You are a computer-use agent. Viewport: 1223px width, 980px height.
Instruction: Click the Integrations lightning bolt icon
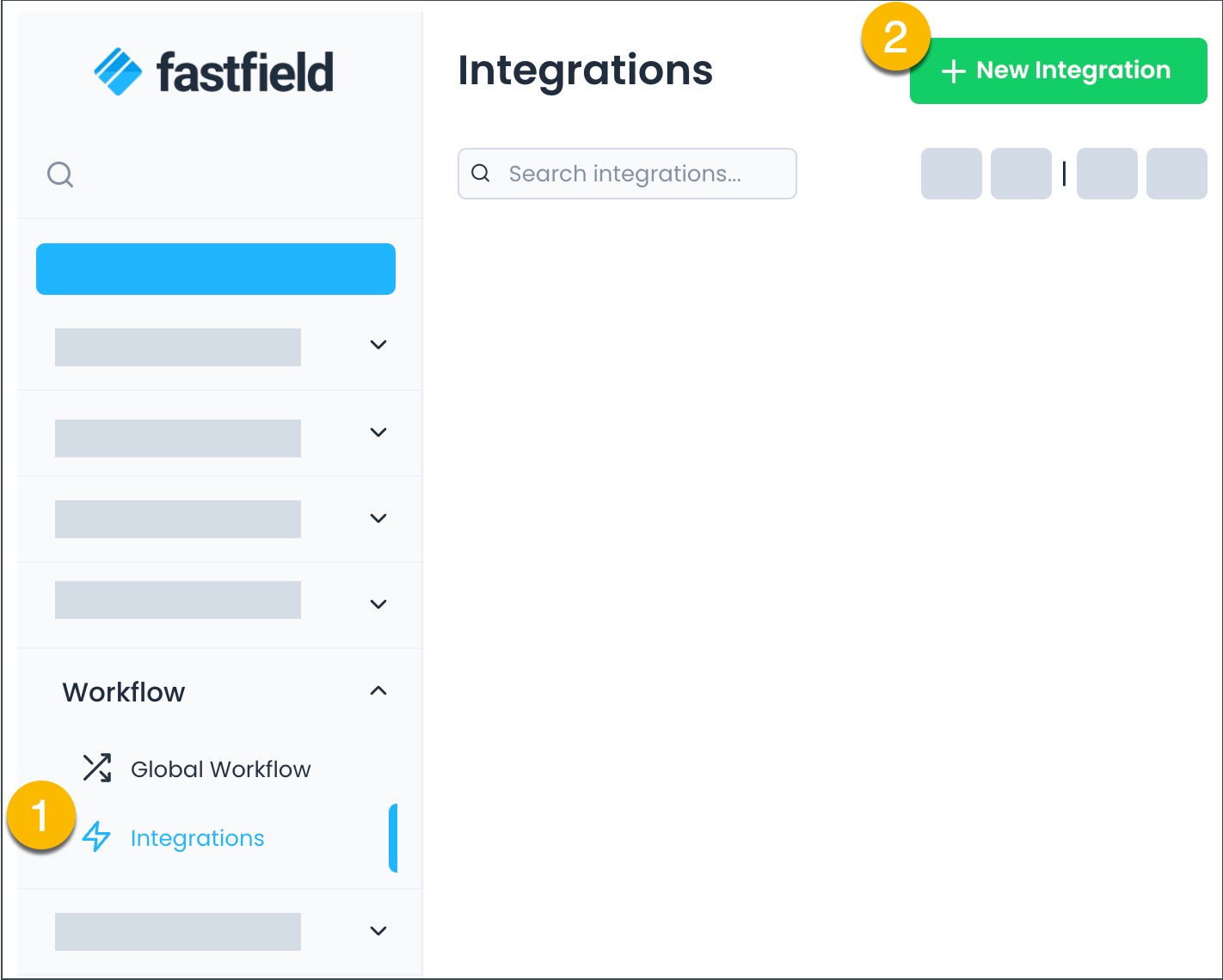tap(96, 837)
